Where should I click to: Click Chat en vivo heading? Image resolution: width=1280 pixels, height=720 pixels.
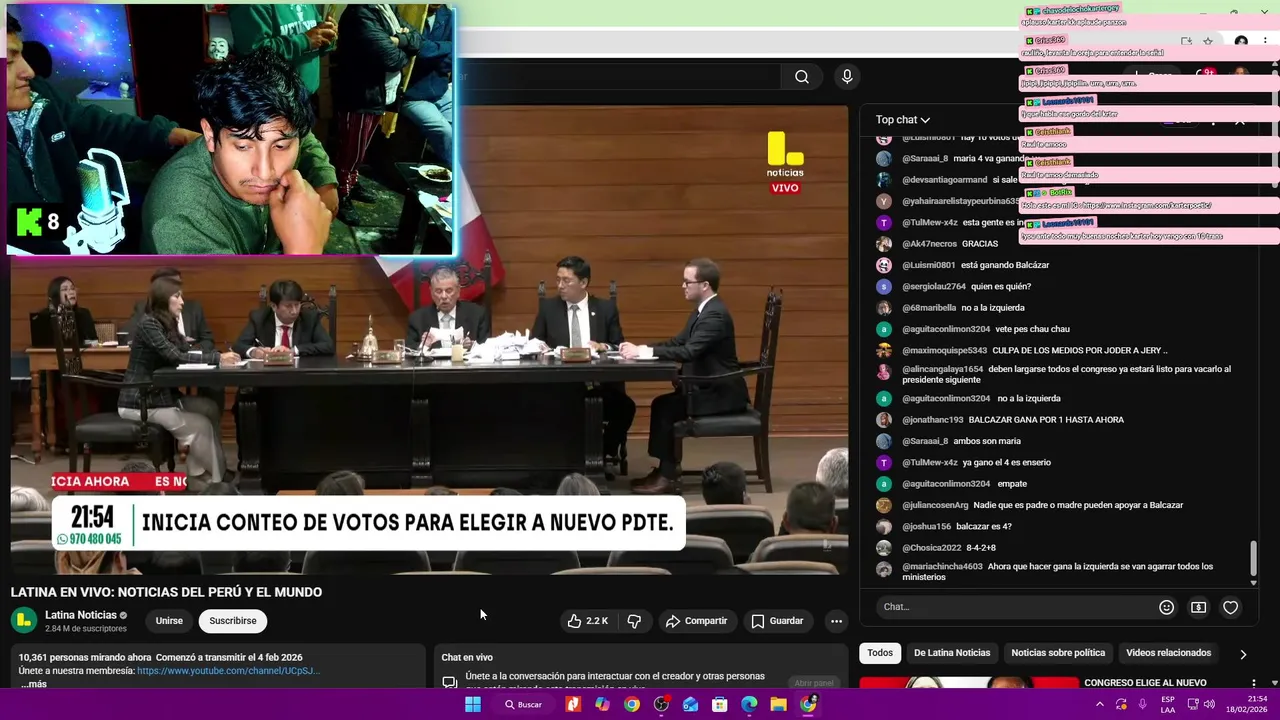(467, 658)
